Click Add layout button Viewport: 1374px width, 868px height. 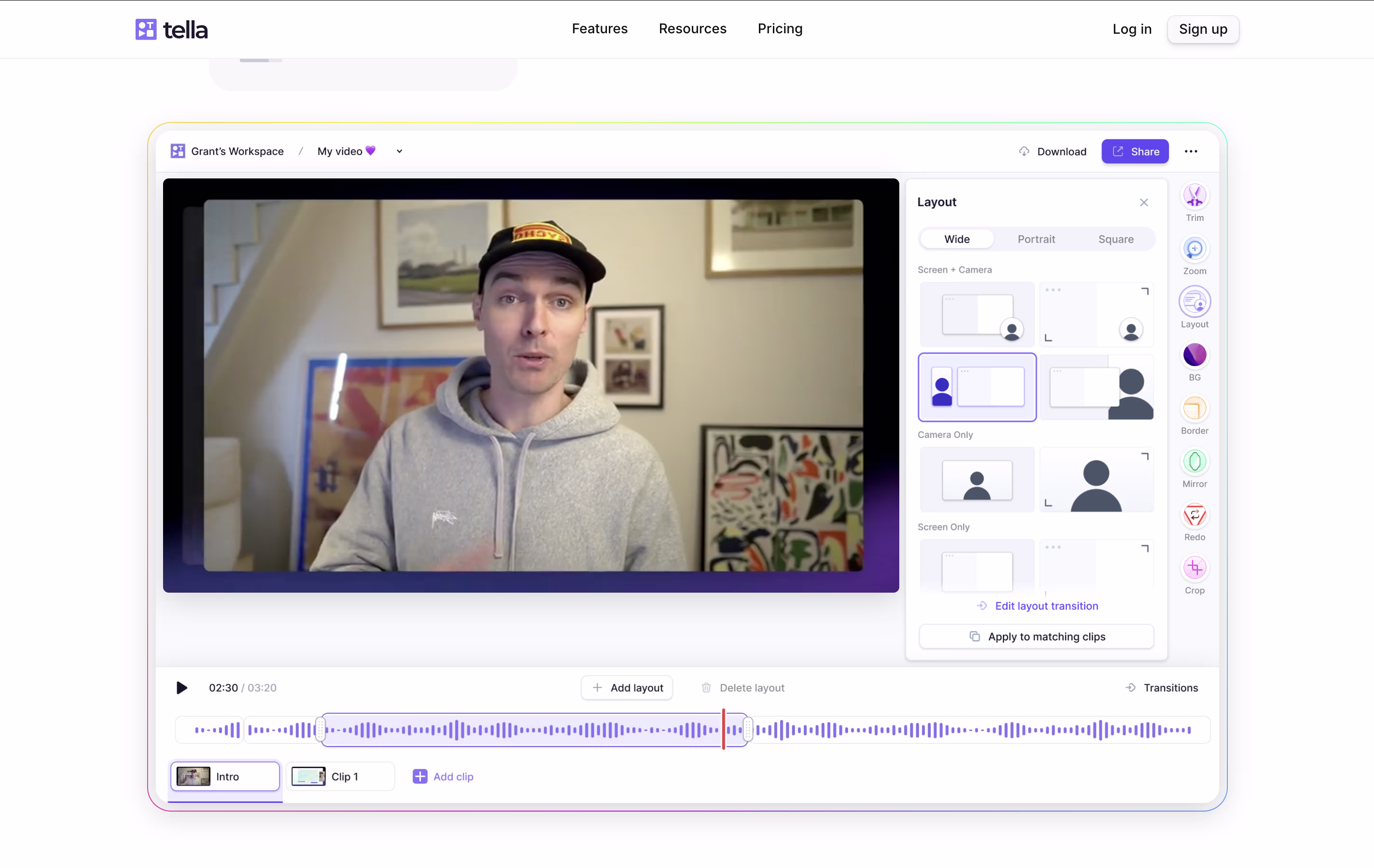click(627, 688)
